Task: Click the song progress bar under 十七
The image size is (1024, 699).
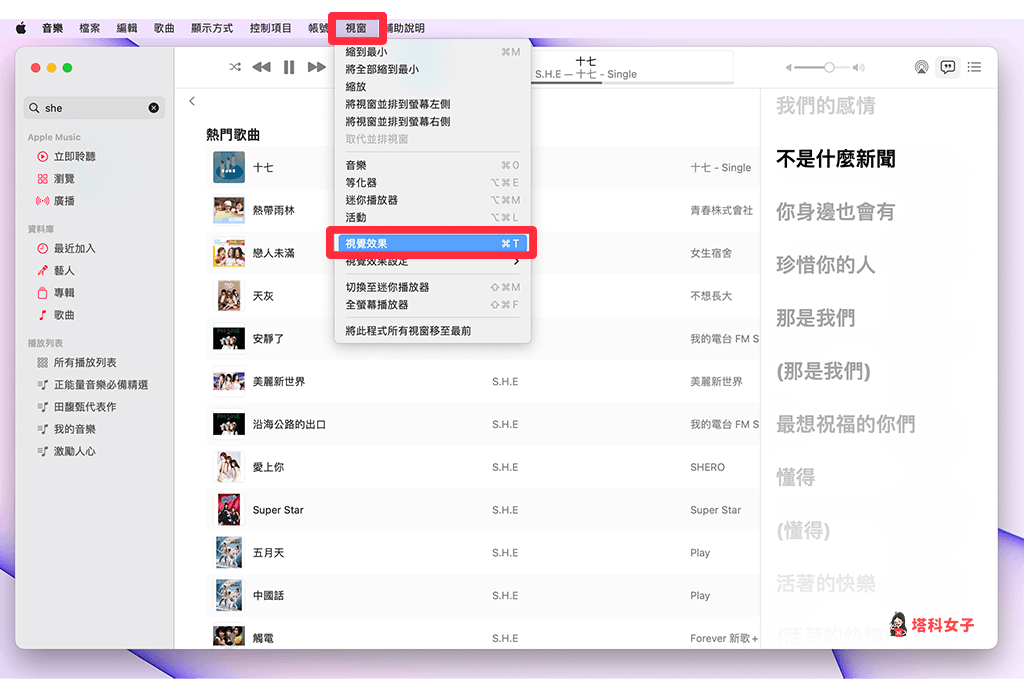Action: tap(632, 83)
